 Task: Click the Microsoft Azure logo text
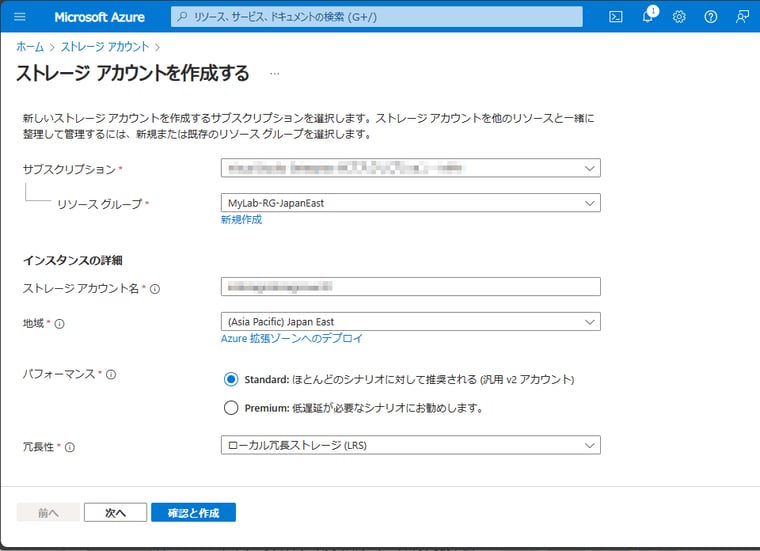99,17
